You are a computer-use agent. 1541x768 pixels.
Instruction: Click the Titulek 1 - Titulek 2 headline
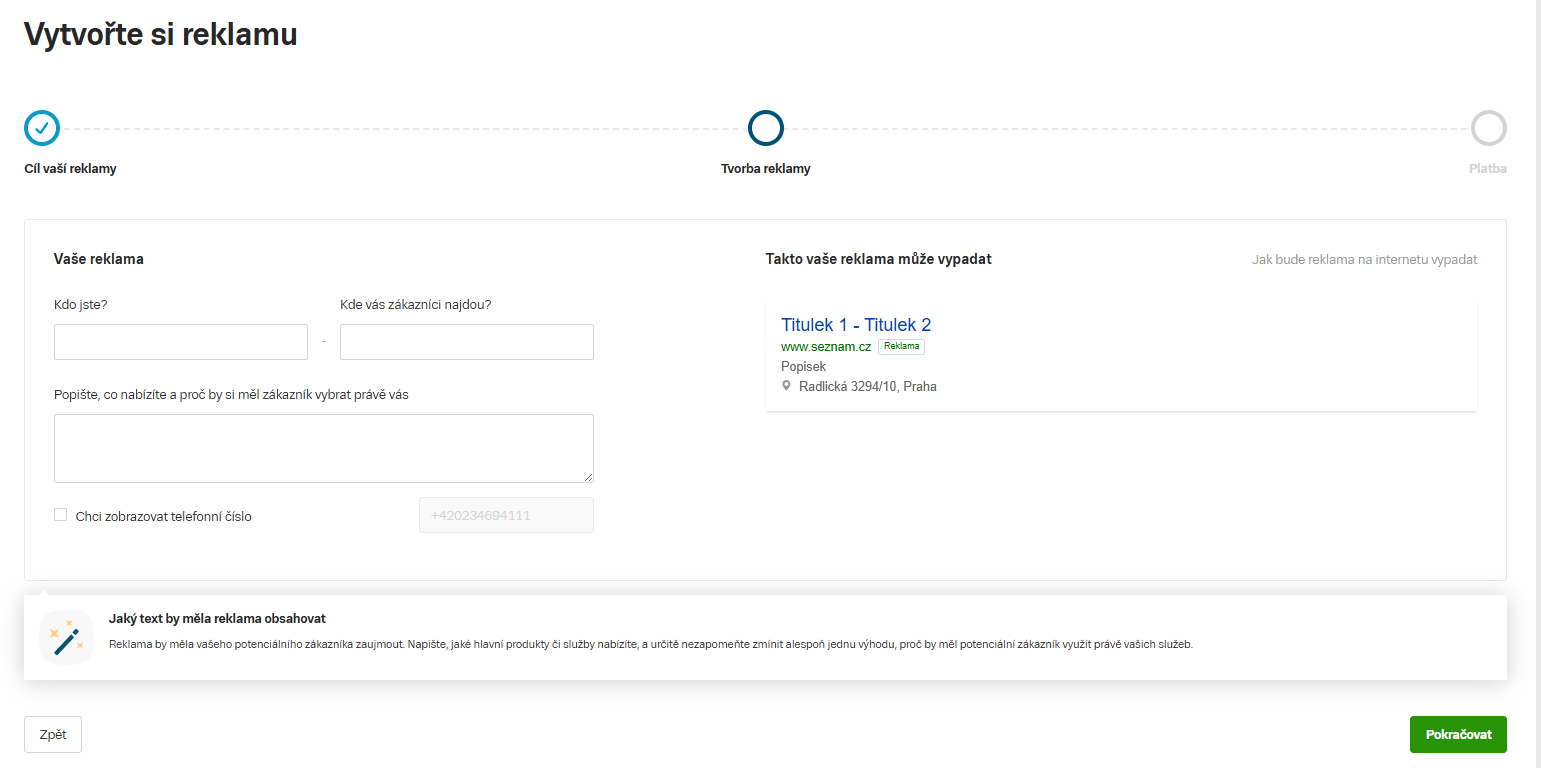point(855,325)
